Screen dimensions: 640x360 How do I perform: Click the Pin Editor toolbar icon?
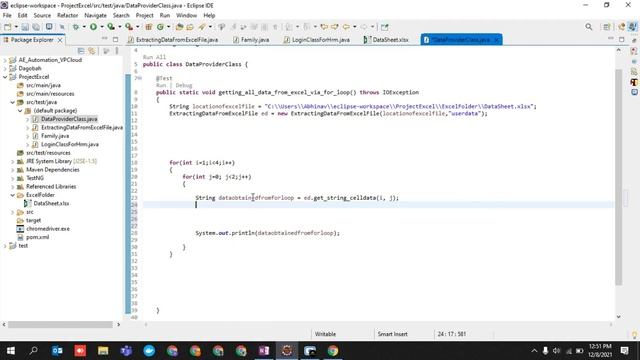click(384, 27)
